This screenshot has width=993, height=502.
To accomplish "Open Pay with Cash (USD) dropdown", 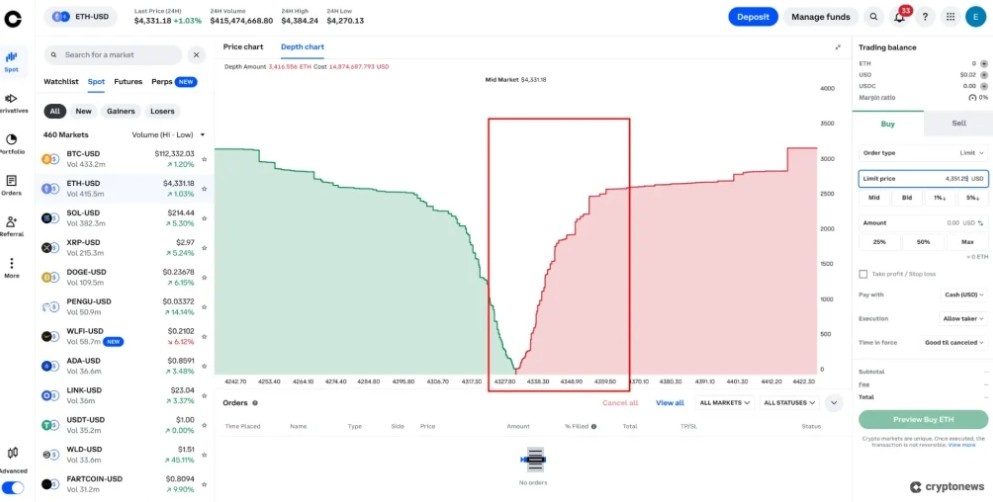I will click(963, 295).
